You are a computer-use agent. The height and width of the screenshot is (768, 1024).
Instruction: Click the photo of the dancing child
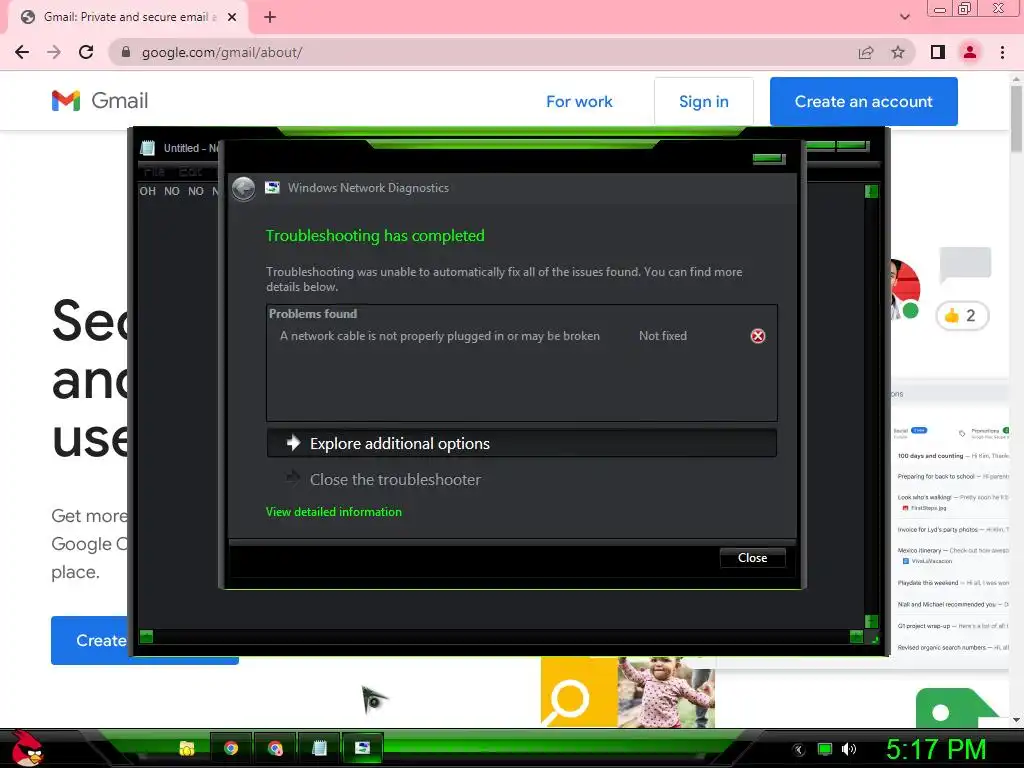point(666,692)
